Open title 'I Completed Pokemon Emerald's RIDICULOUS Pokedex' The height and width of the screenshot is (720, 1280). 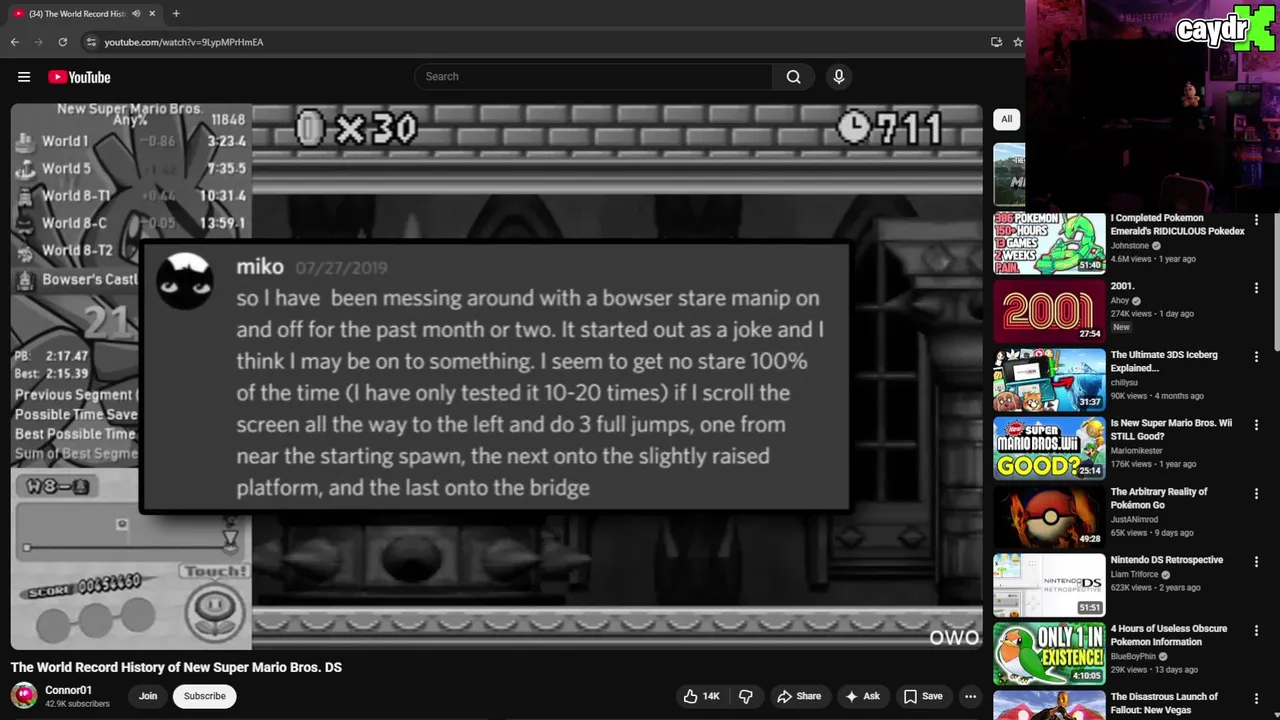click(x=1177, y=225)
